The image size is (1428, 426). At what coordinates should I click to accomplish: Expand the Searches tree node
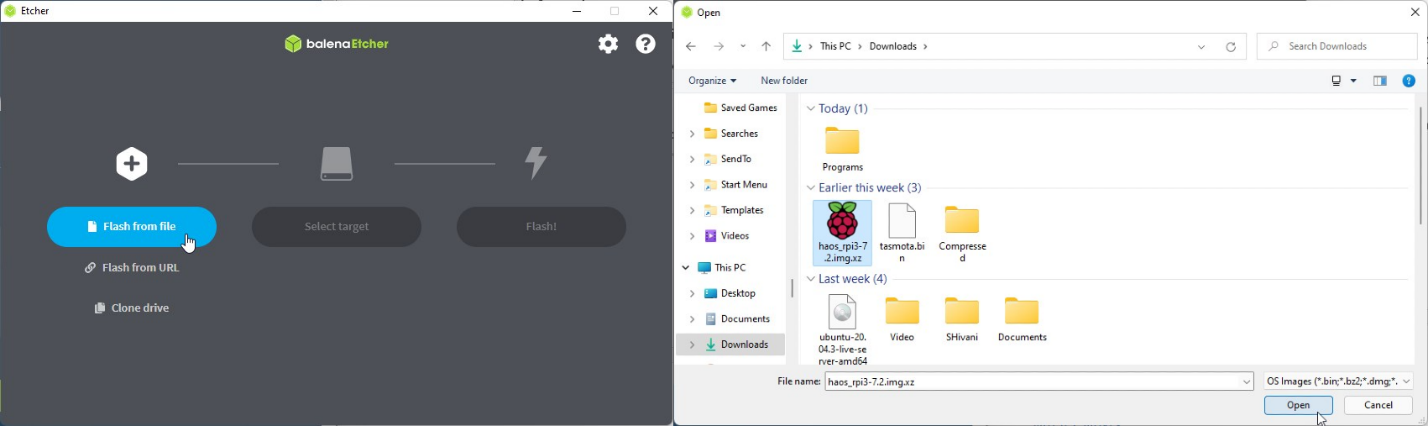tap(692, 134)
